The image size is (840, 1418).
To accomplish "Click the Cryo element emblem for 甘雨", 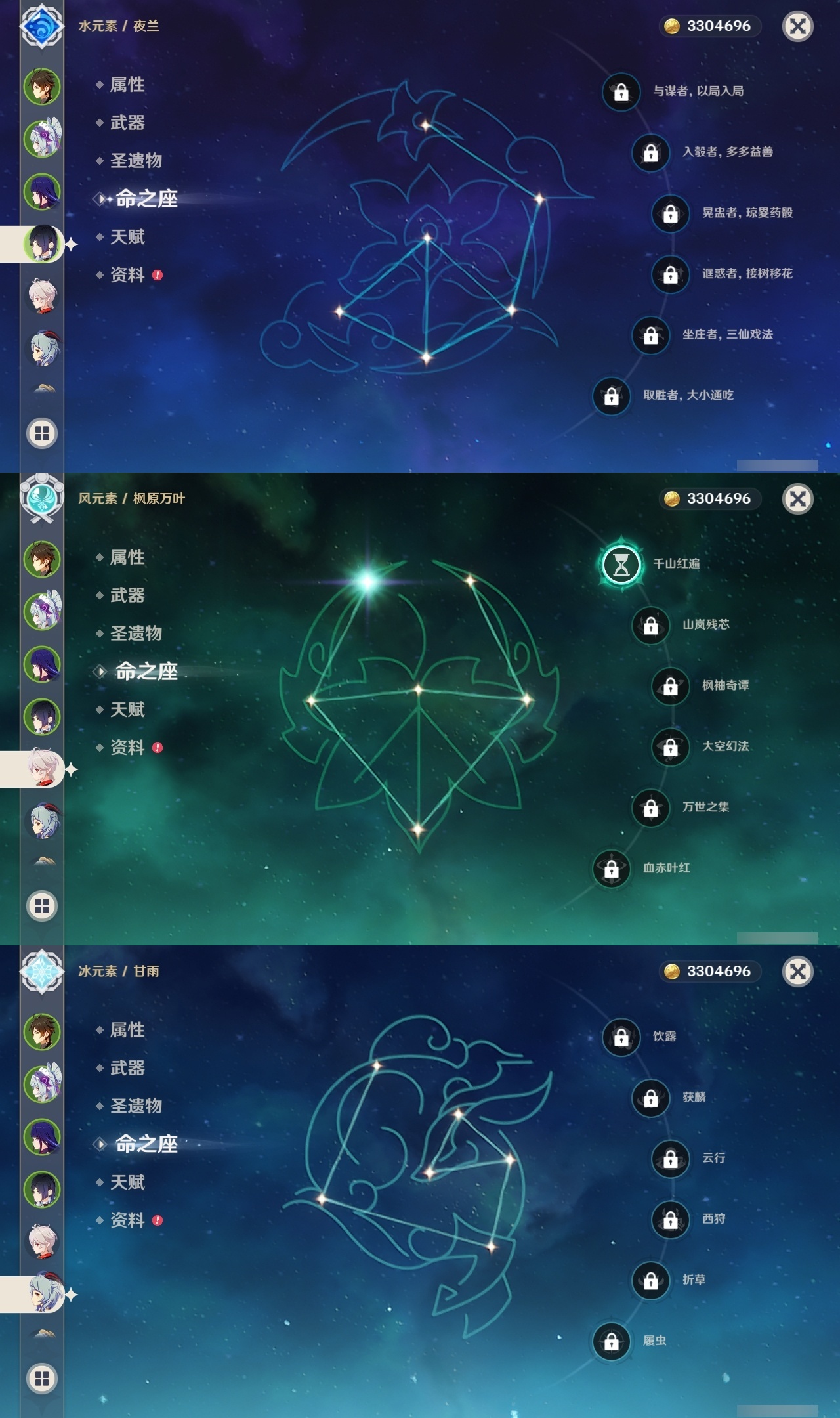I will [42, 972].
